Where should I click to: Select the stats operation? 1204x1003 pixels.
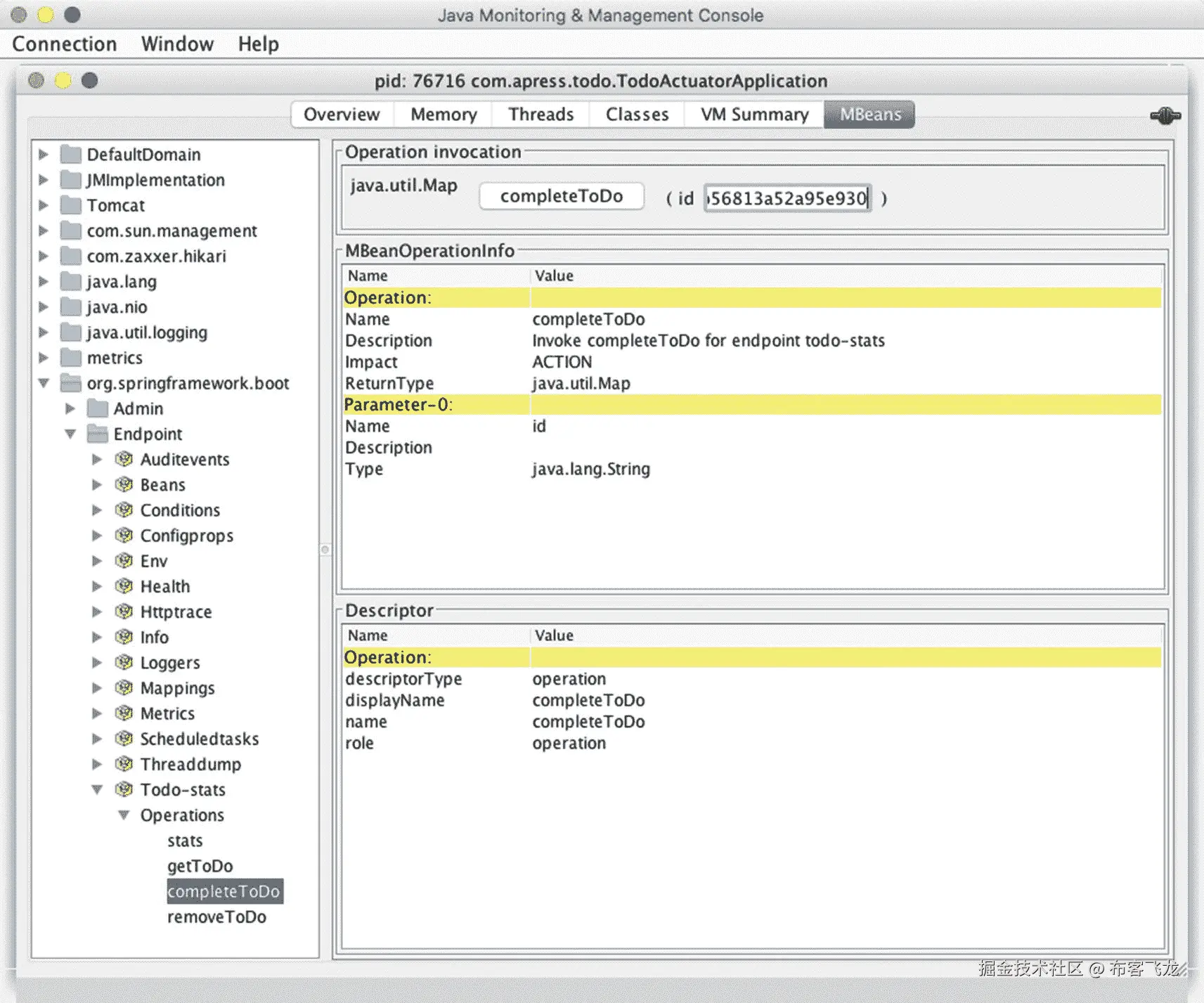tap(185, 840)
